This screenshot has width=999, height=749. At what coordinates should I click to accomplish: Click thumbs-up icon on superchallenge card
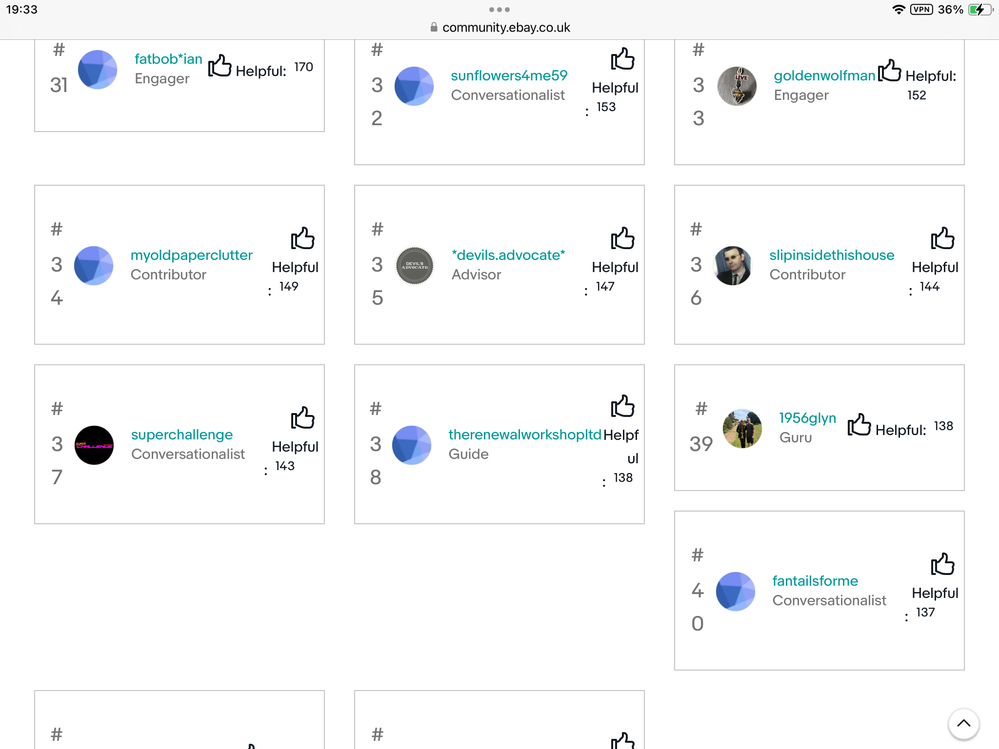tap(303, 418)
